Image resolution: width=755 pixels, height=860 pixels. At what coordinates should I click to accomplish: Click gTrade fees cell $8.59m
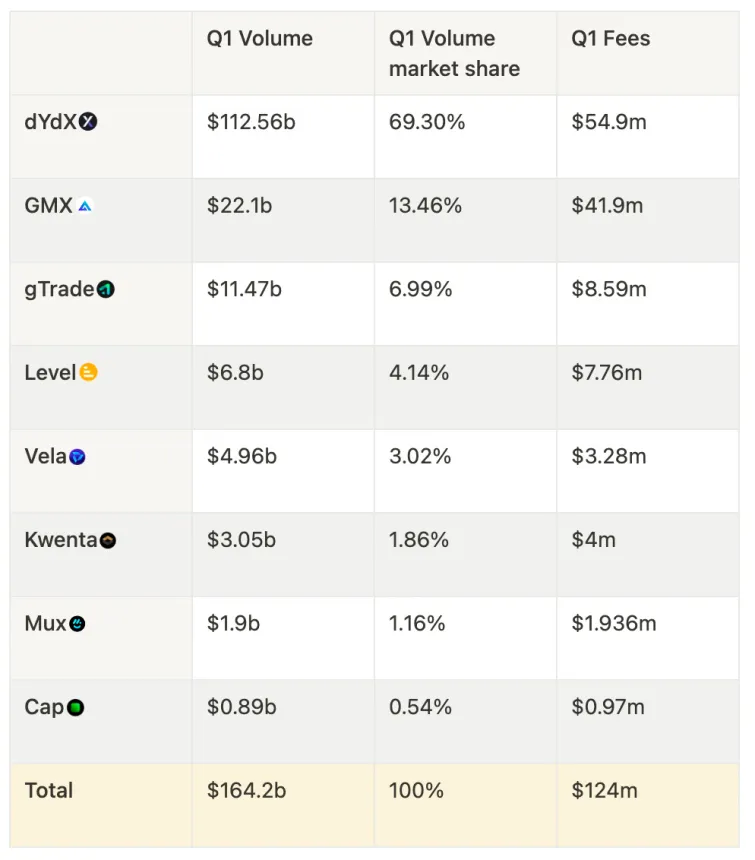pyautogui.click(x=609, y=290)
